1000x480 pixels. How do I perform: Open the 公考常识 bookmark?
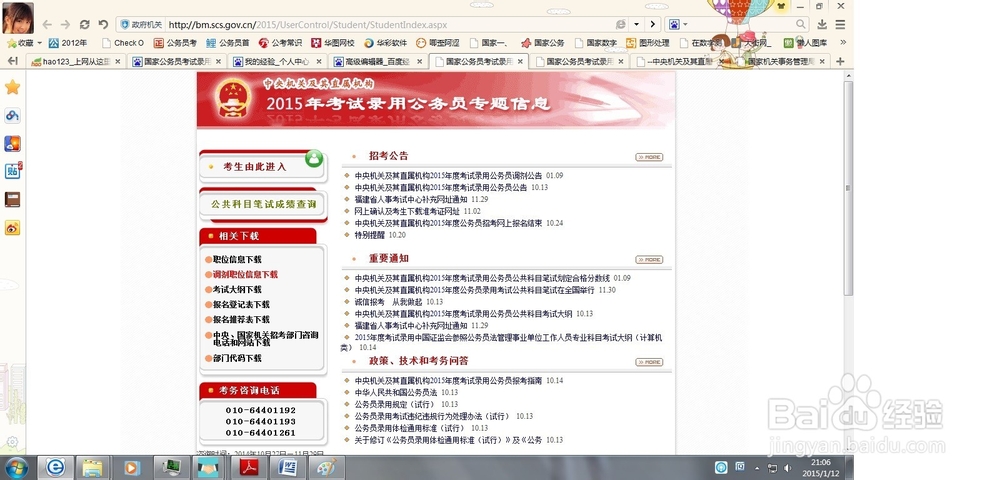pos(281,43)
